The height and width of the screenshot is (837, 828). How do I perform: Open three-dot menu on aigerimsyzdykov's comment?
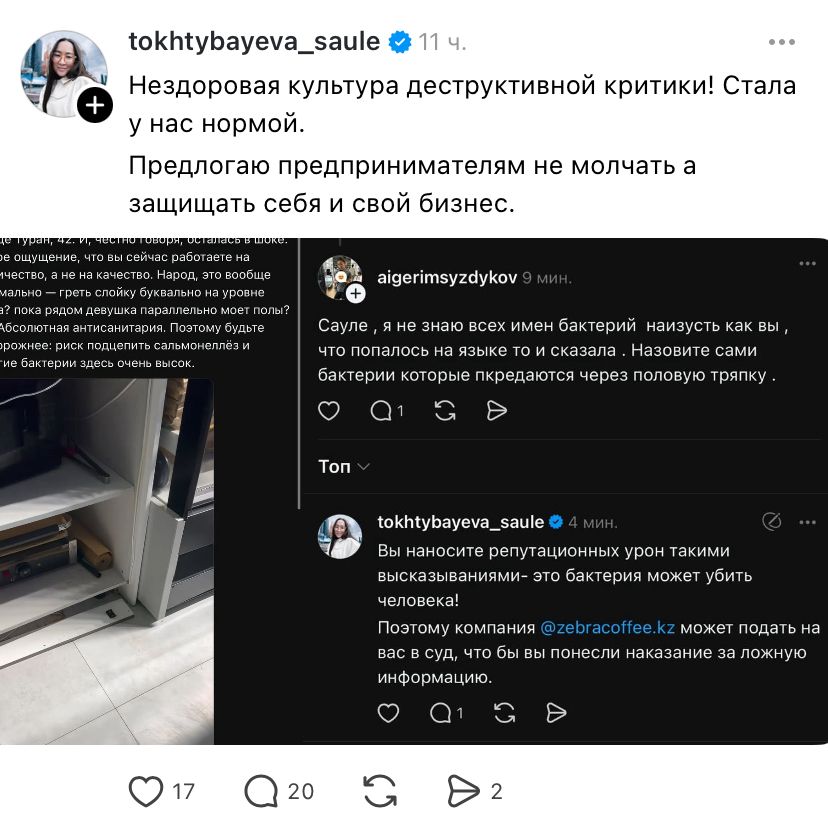click(x=807, y=264)
